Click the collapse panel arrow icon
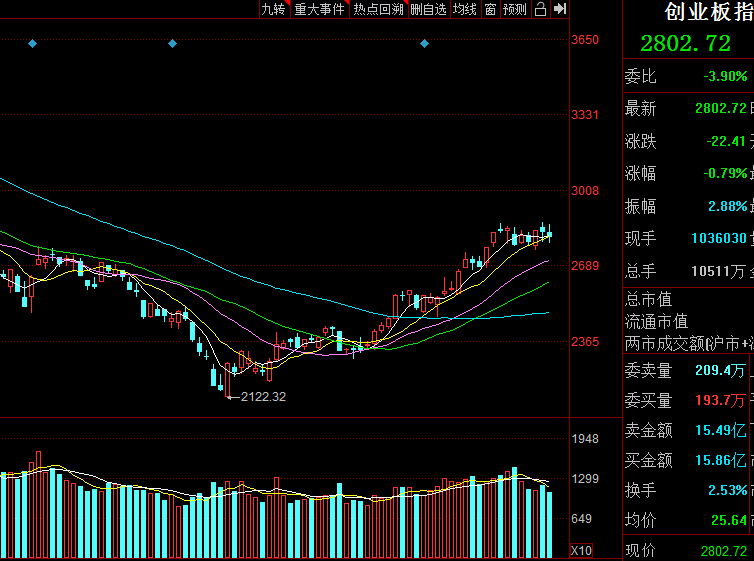754x561 pixels. (559, 9)
